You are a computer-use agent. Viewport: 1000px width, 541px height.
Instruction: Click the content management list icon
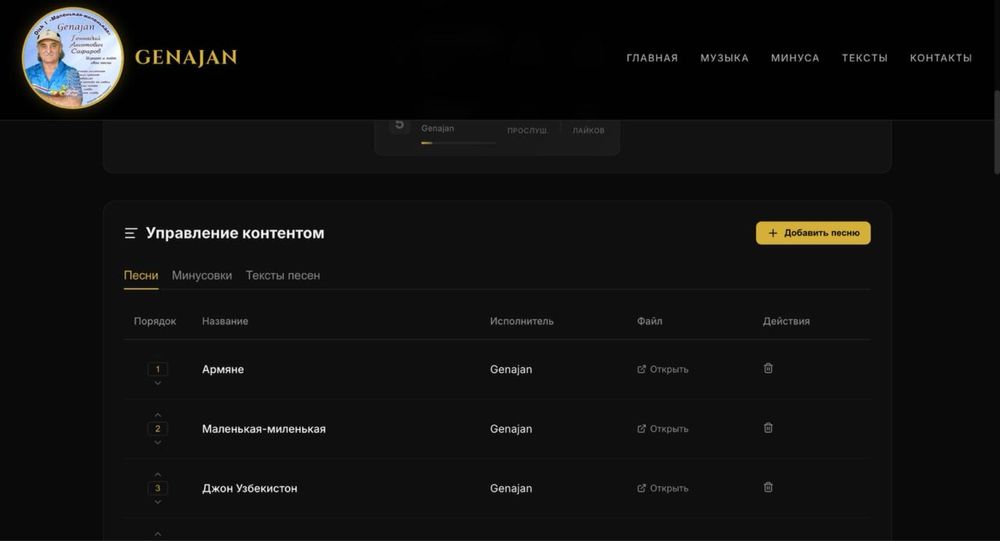130,233
